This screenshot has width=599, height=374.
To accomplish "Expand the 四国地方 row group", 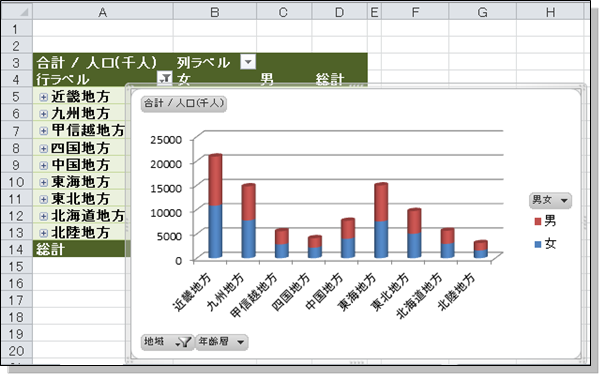I will click(44, 148).
